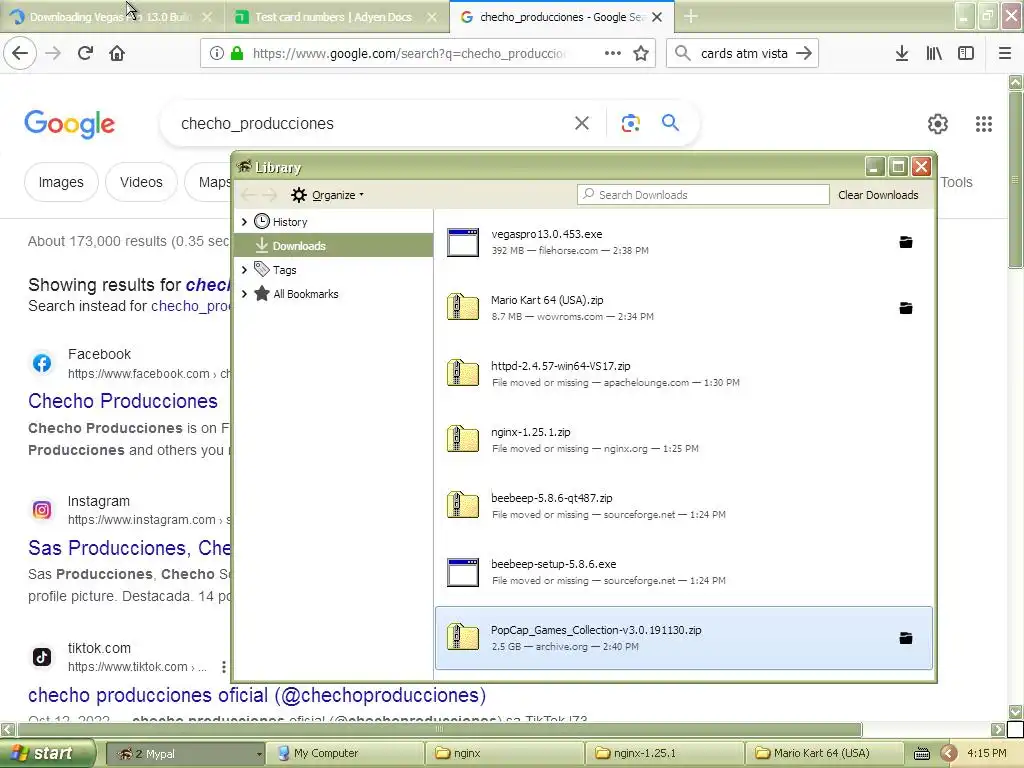Open the Downloads toolbar arrow icon

click(x=902, y=53)
